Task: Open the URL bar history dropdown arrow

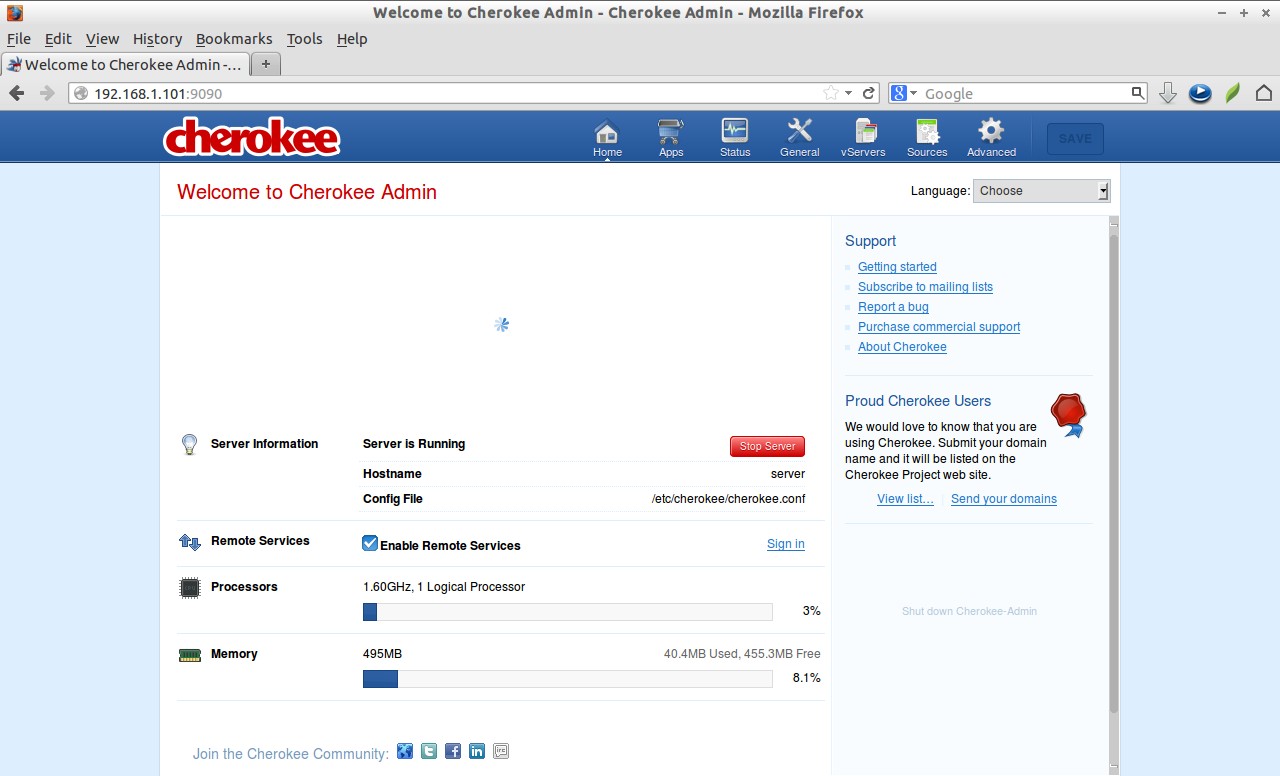Action: pyautogui.click(x=849, y=93)
